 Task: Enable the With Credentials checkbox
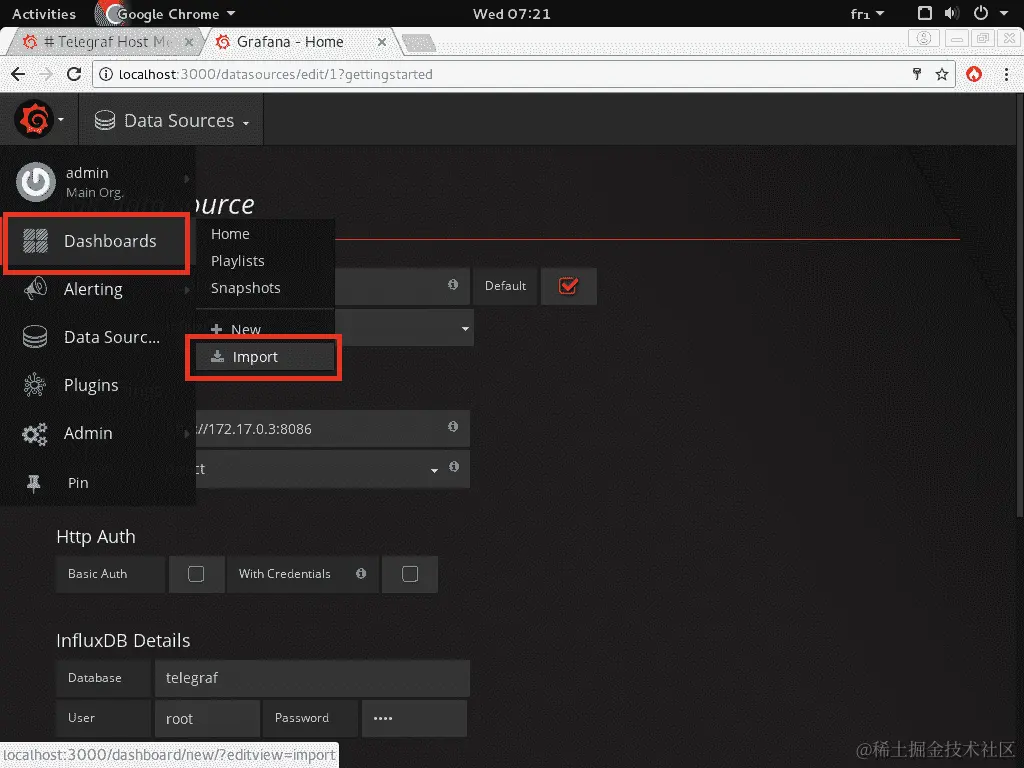click(410, 573)
